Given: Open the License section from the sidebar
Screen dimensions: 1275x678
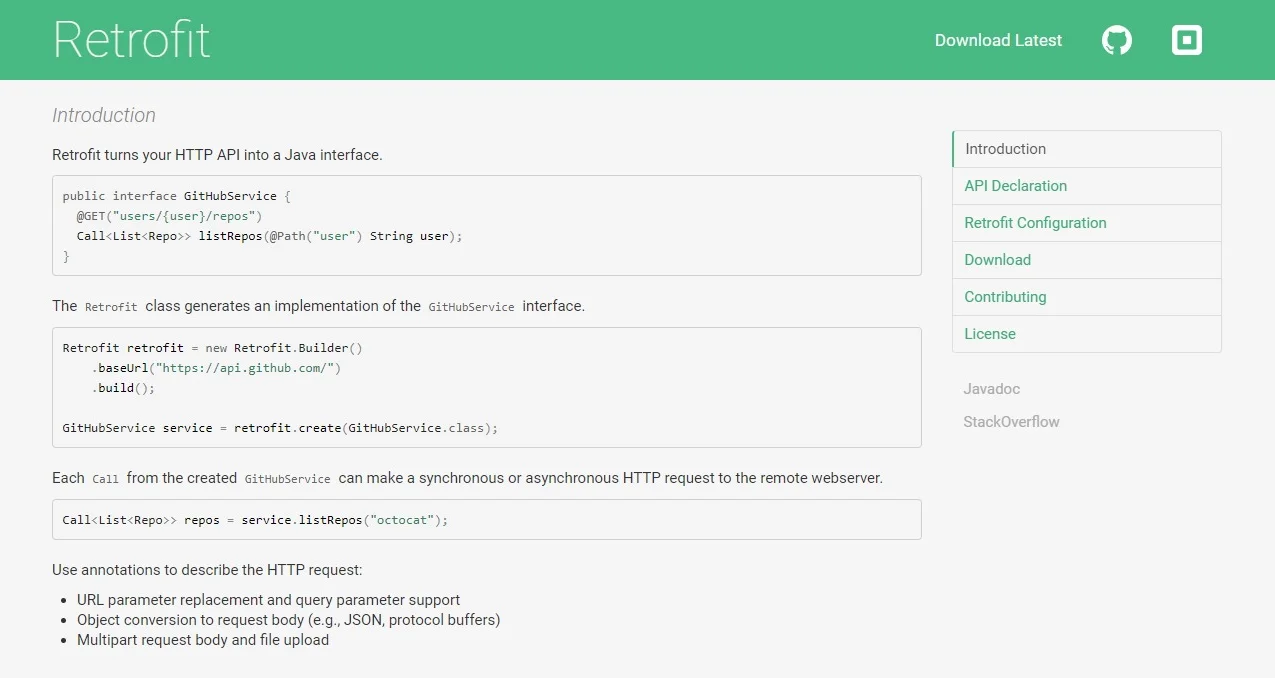Looking at the screenshot, I should [989, 334].
